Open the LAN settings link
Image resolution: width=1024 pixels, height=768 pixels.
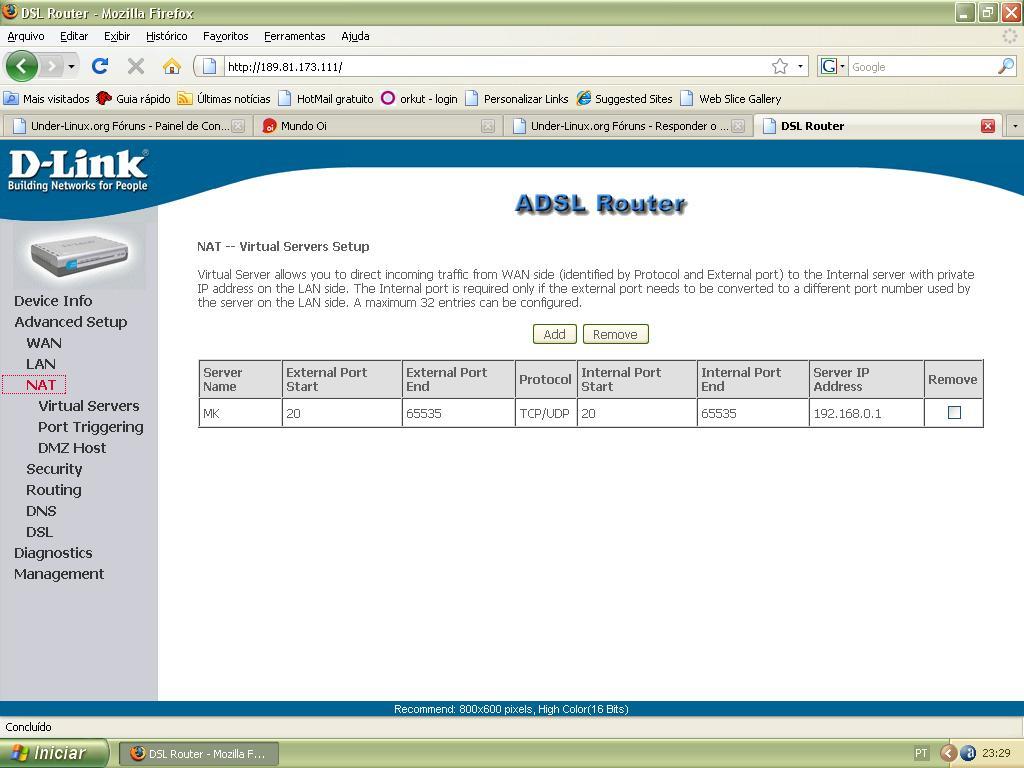(x=40, y=364)
